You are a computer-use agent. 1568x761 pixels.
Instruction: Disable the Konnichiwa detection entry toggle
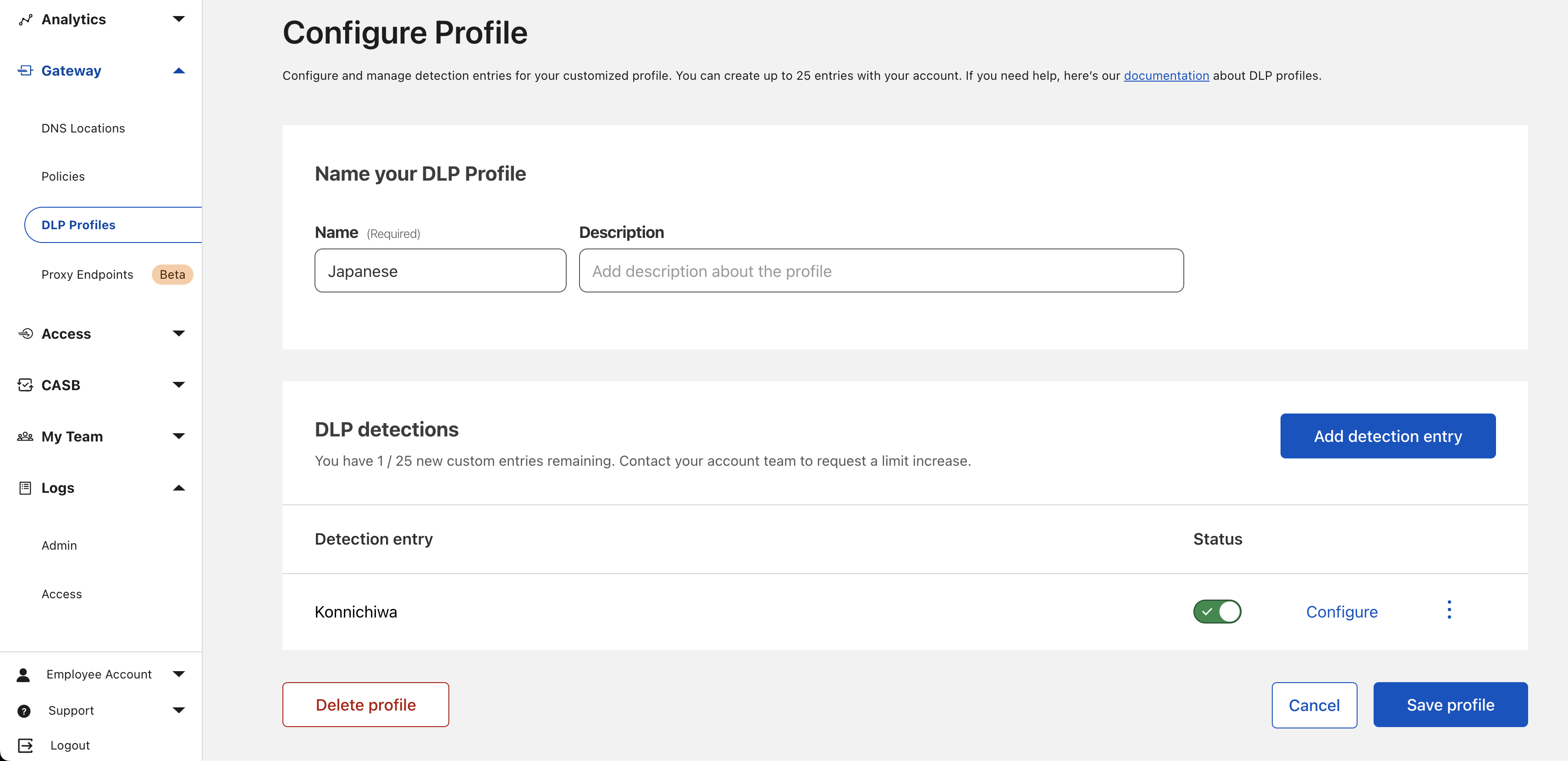pyautogui.click(x=1217, y=612)
